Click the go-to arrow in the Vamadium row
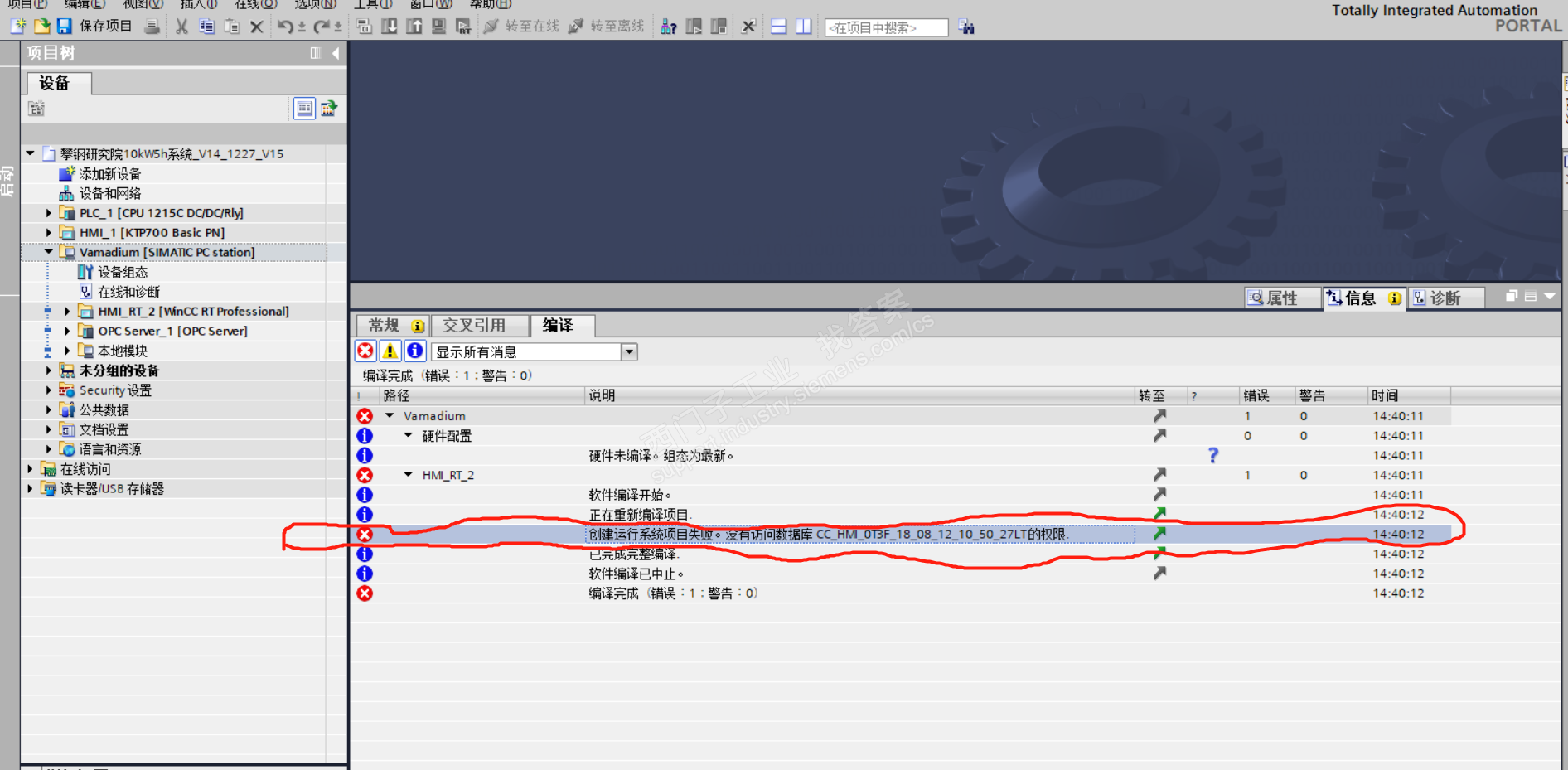The image size is (1568, 770). click(x=1159, y=415)
